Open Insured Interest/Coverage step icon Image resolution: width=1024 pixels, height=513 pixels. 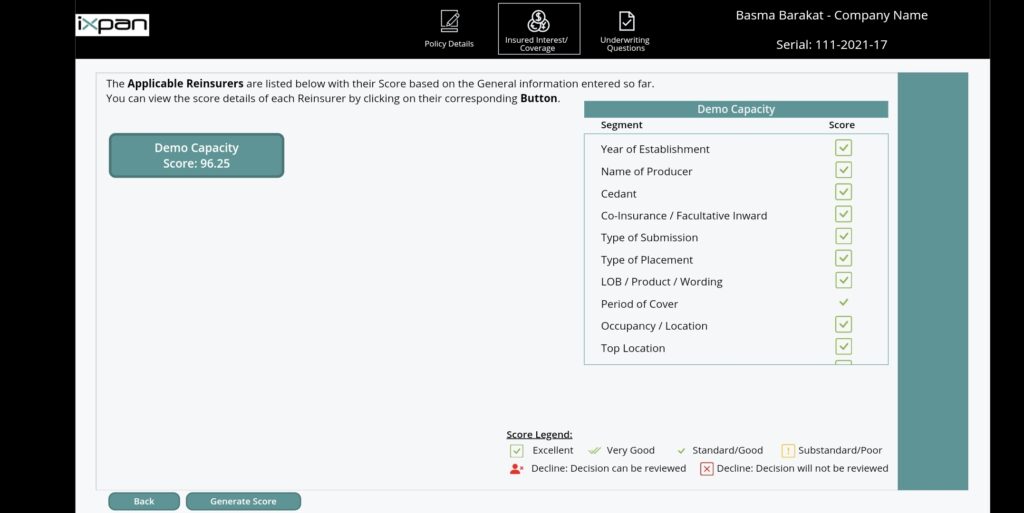[x=538, y=21]
